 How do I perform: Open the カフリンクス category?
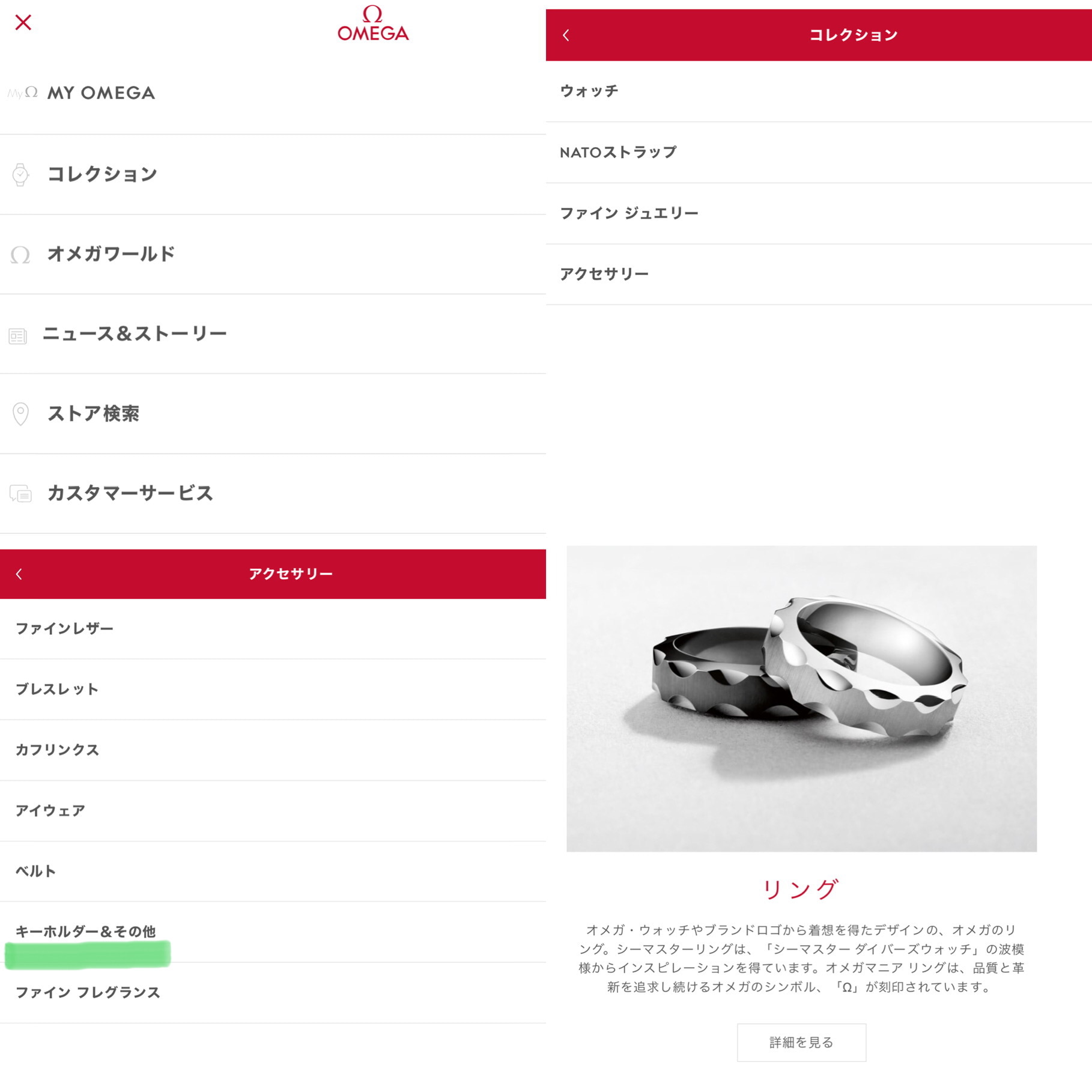point(273,750)
